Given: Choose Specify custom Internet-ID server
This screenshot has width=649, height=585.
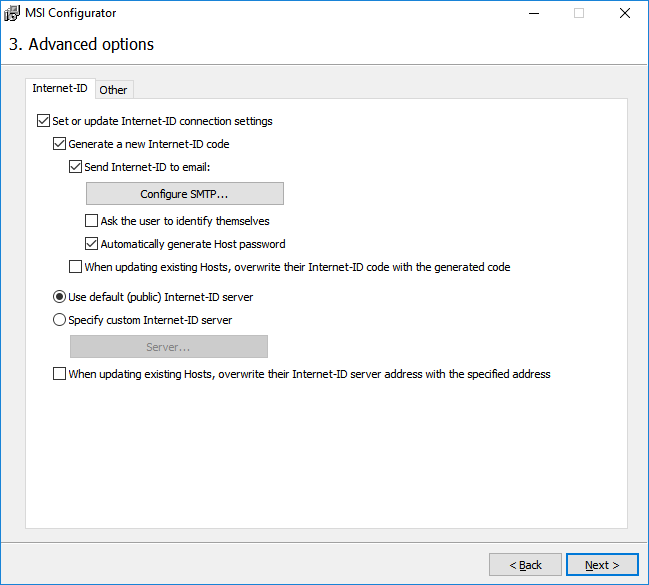Looking at the screenshot, I should pos(59,320).
